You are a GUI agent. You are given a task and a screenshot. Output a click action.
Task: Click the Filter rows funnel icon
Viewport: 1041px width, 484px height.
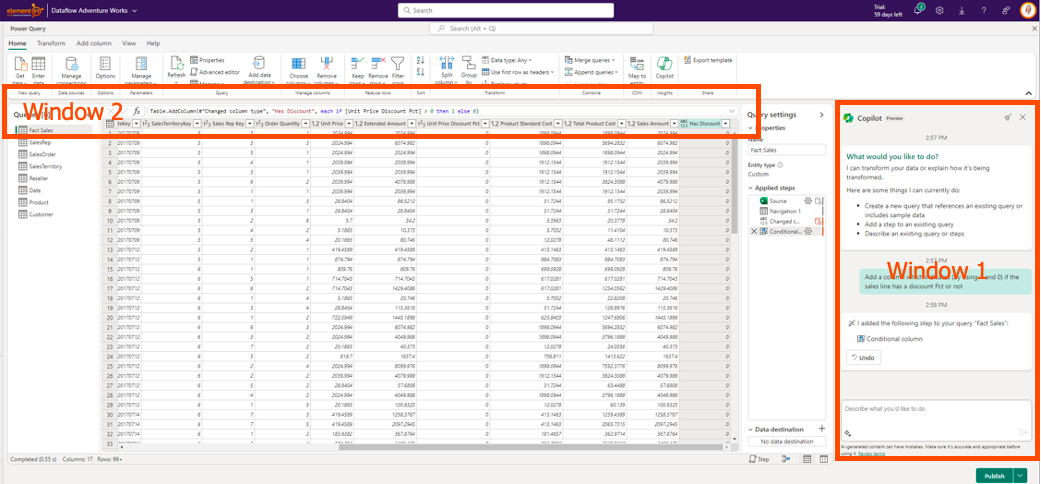[397, 64]
